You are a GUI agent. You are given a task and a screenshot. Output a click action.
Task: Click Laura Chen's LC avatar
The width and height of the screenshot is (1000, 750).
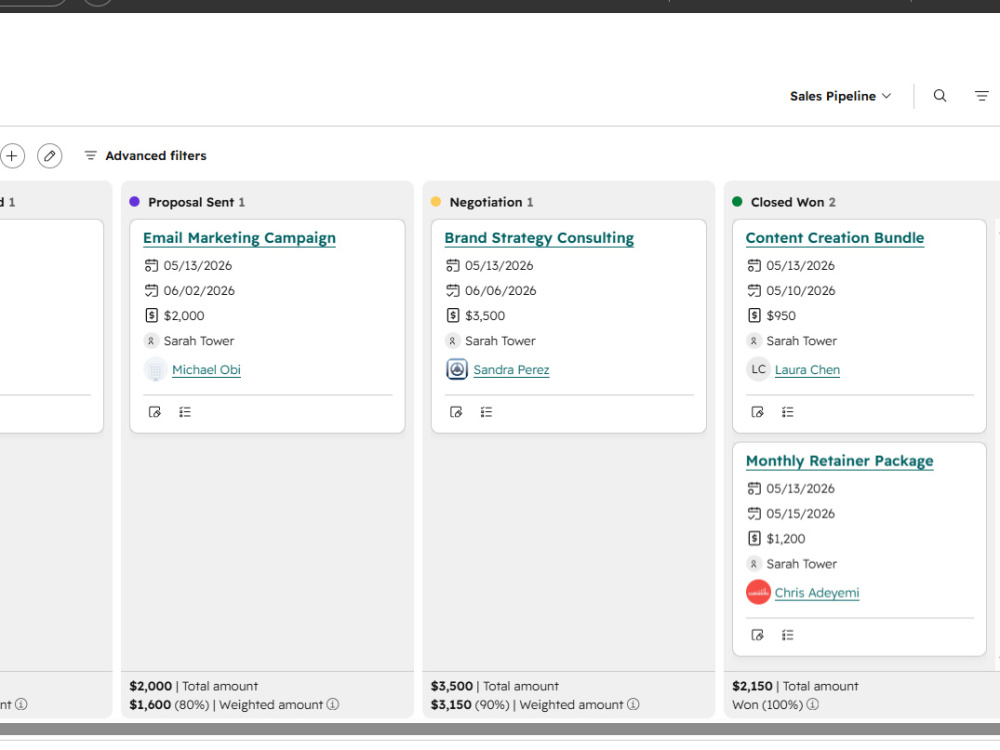click(x=758, y=369)
